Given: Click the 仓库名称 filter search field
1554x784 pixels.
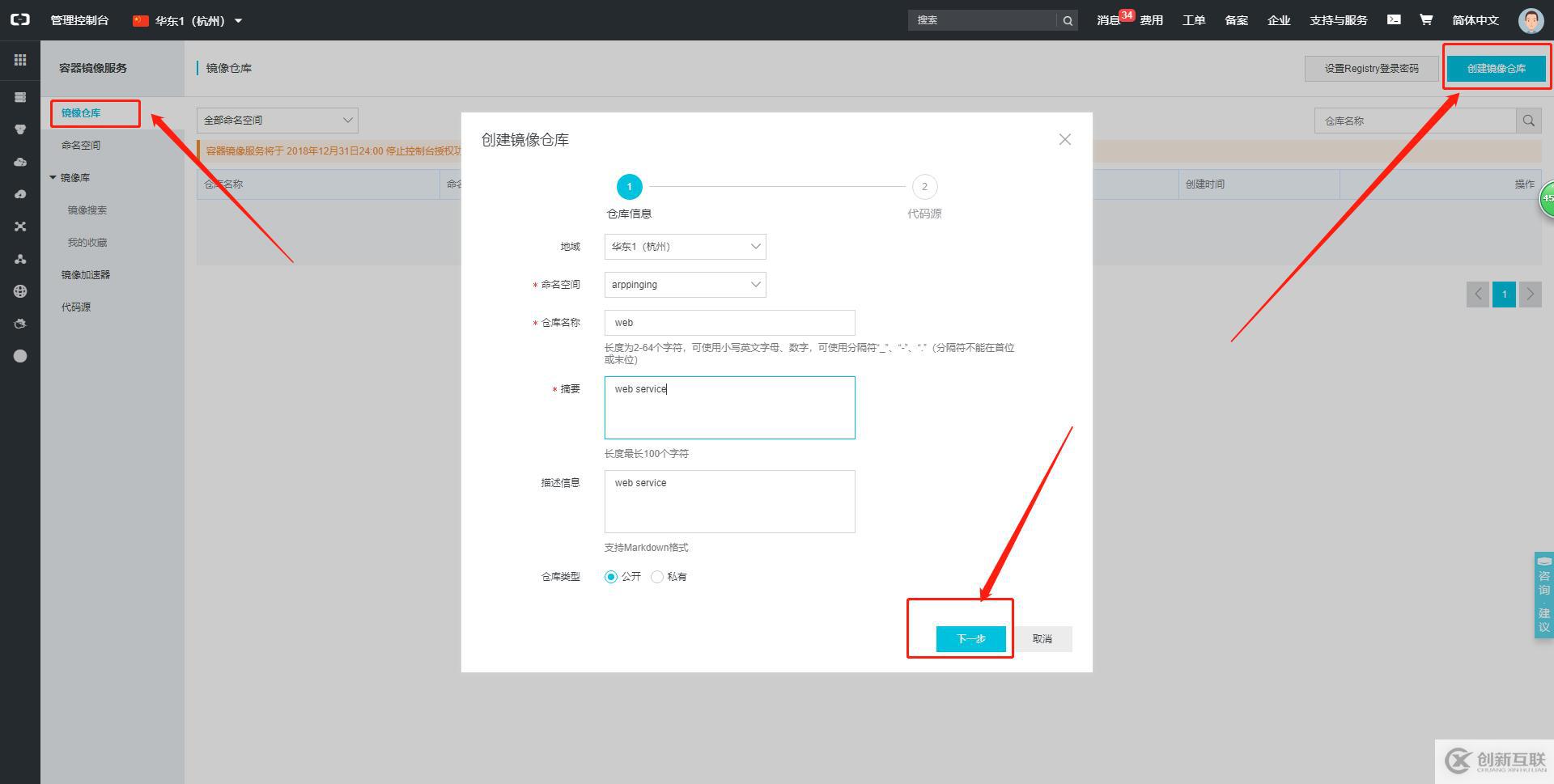Looking at the screenshot, I should [x=1415, y=121].
